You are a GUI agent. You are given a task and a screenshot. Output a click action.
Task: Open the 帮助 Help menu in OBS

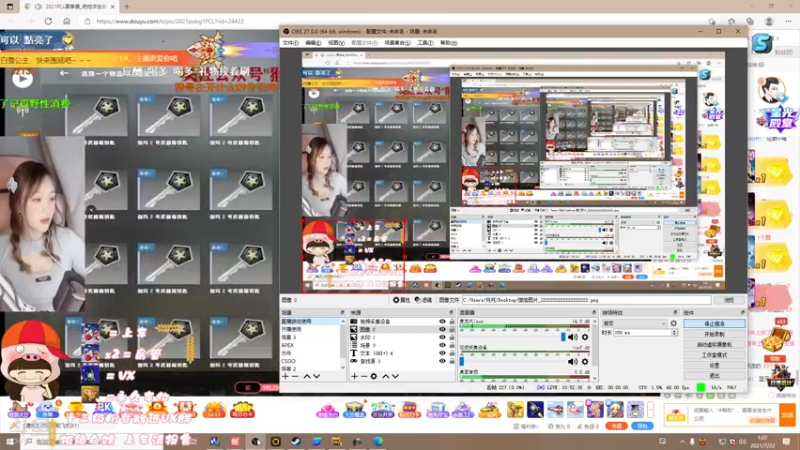coord(448,43)
